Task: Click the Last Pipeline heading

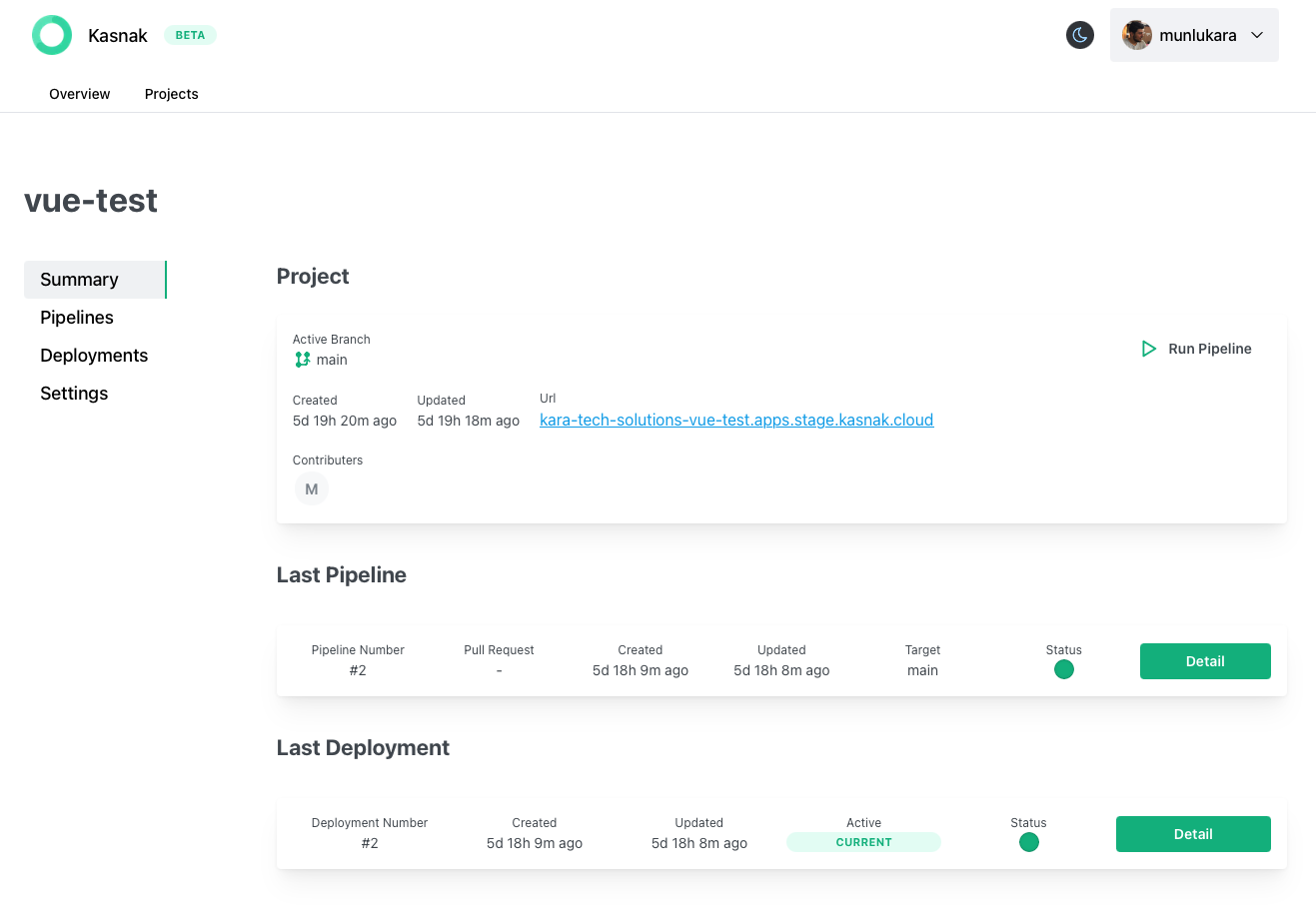Action: coord(342,575)
